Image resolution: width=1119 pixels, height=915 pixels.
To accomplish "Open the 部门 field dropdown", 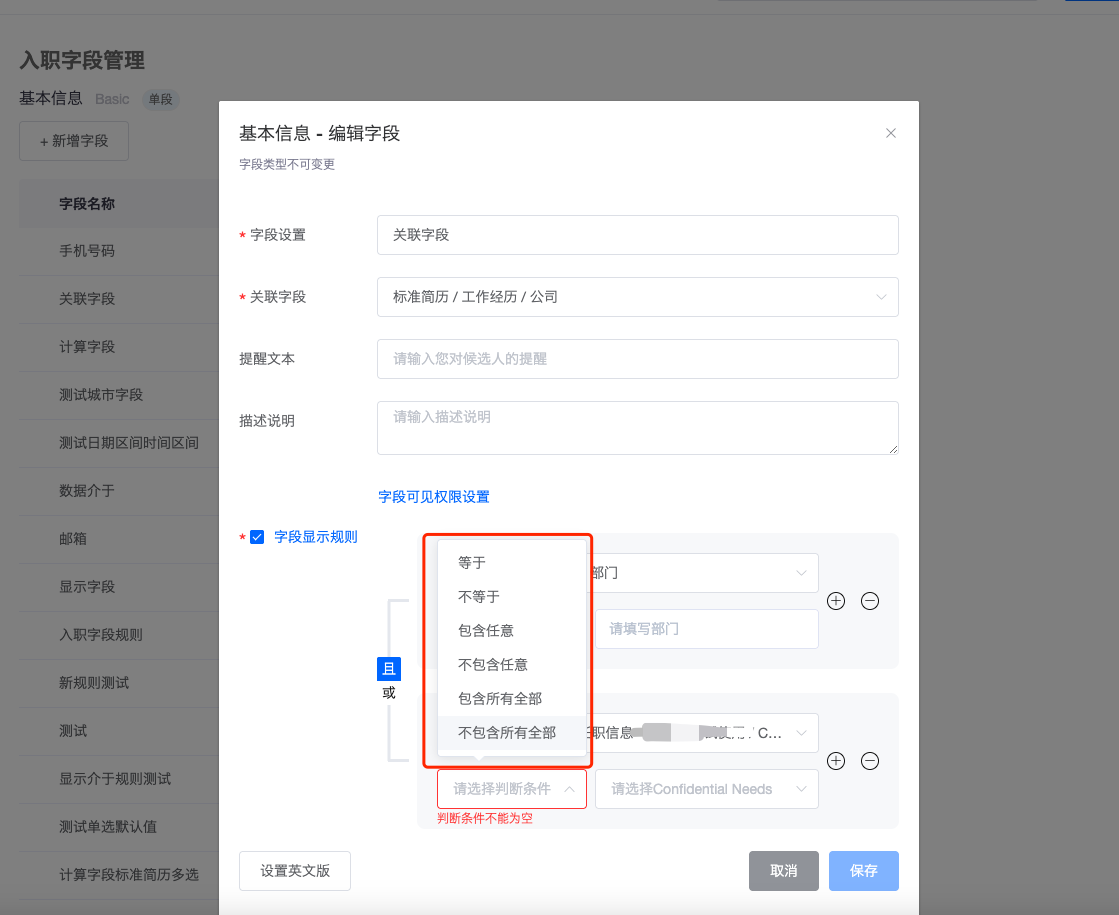I will point(702,573).
